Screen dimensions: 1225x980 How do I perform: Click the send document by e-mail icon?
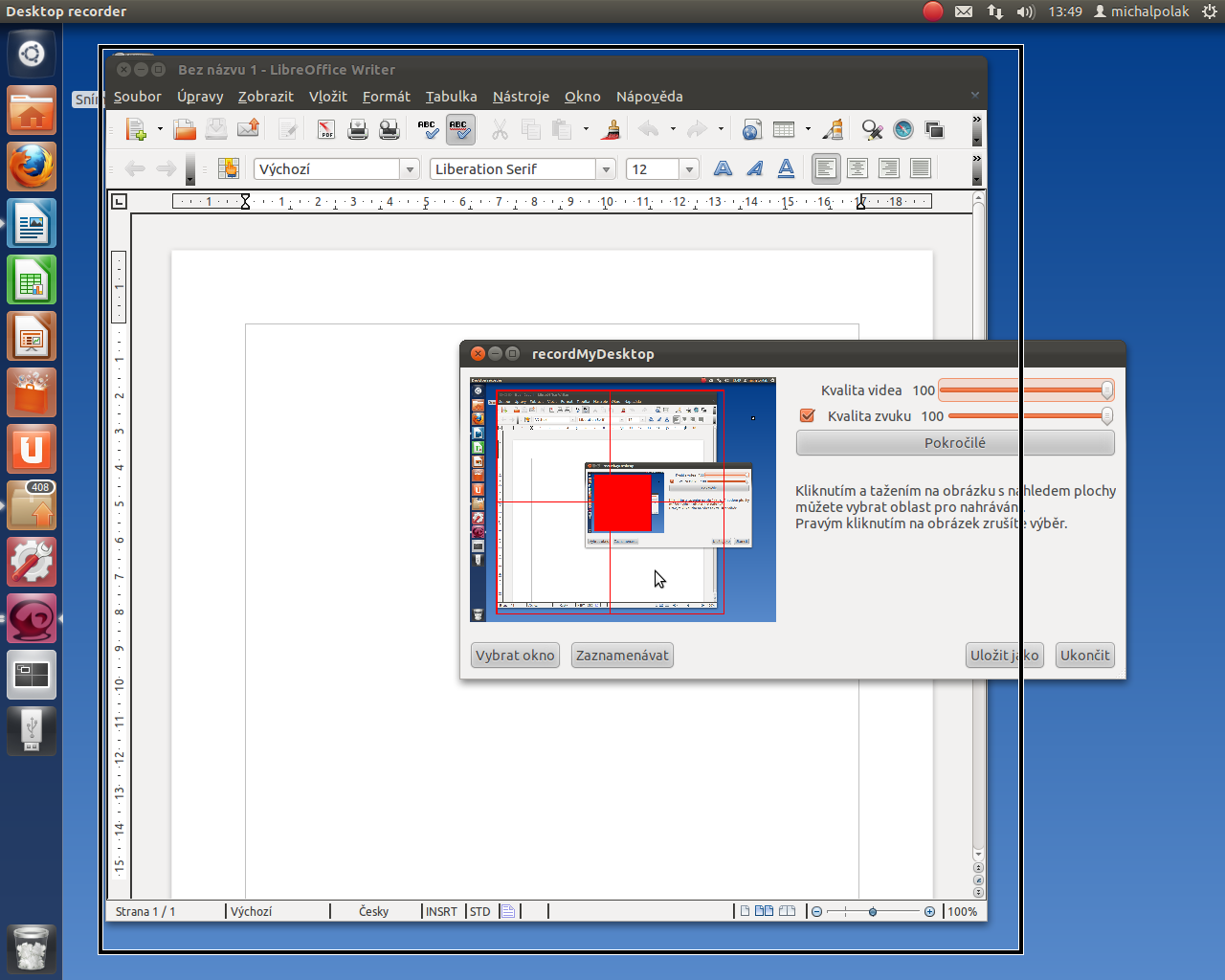coord(249,129)
